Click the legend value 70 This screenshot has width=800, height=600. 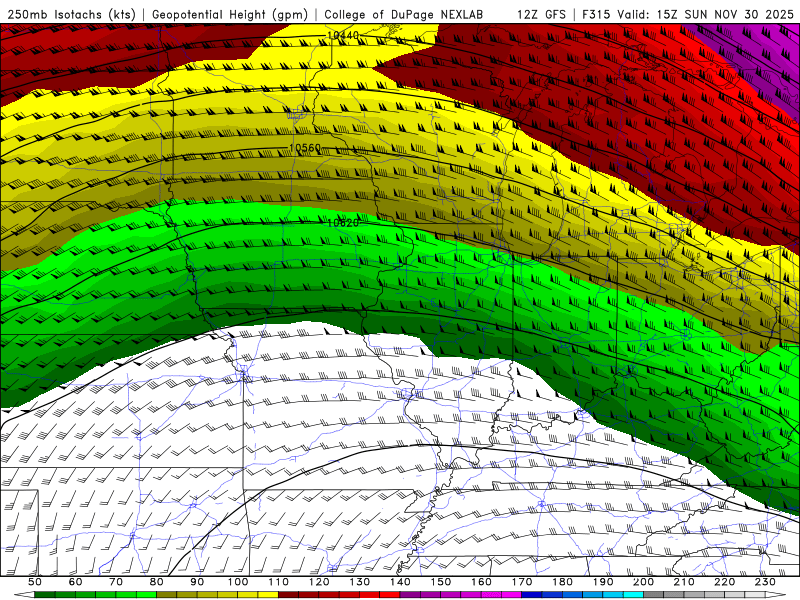pos(116,582)
